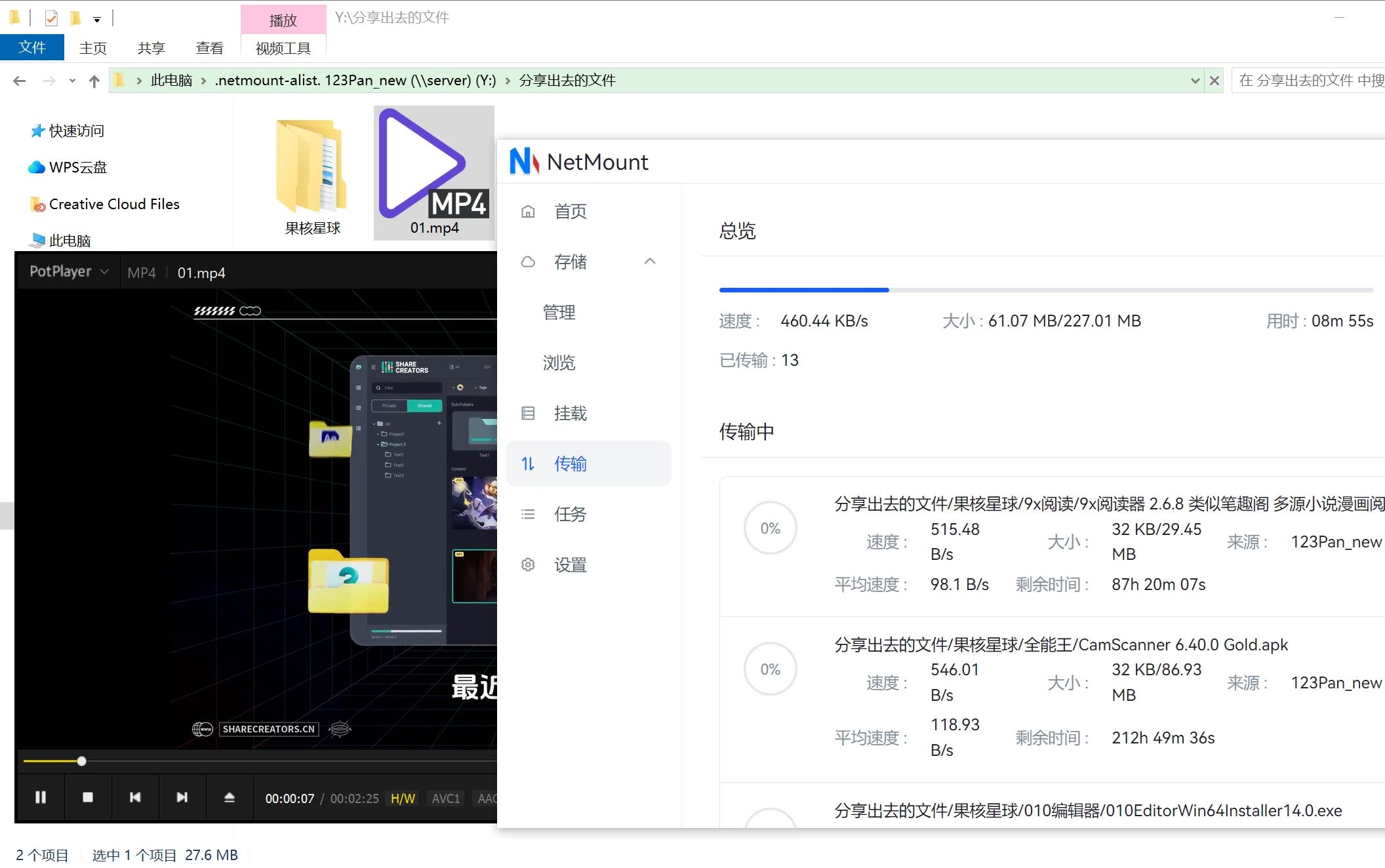Stop the video in PotPlayer
Viewport: 1385px width, 868px height.
click(88, 797)
